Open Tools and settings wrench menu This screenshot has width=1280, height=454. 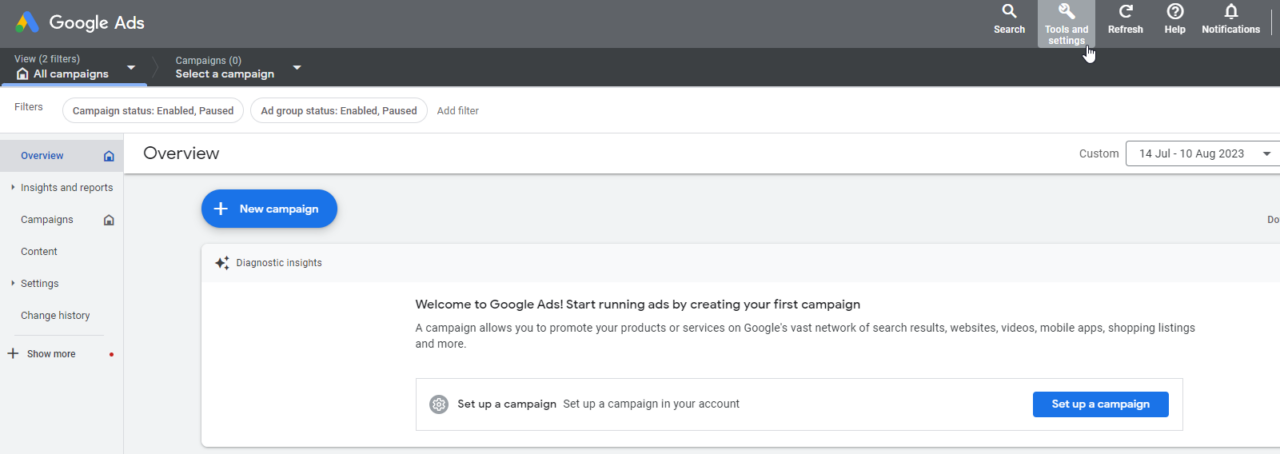[1067, 23]
